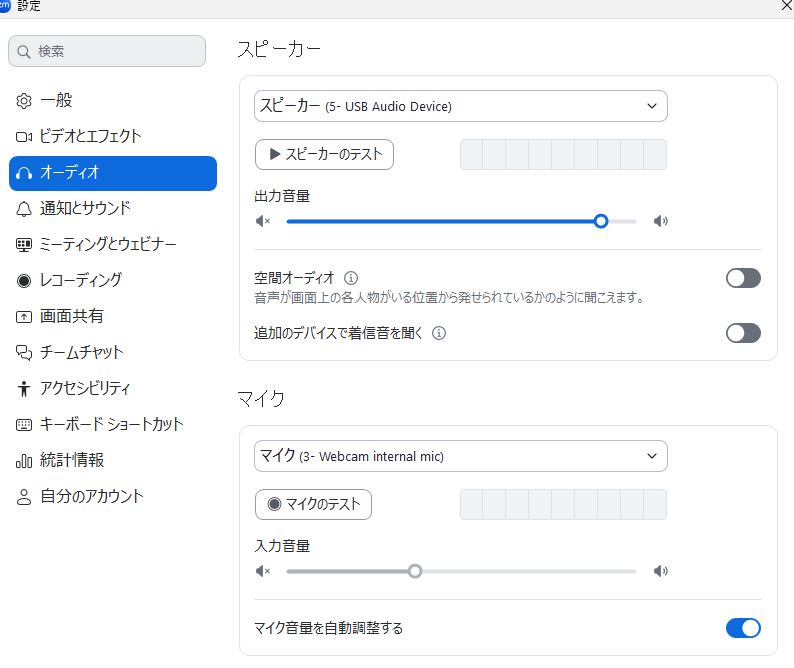794x668 pixels.
Task: Click the gear icon beside 一般
Action: (25, 101)
